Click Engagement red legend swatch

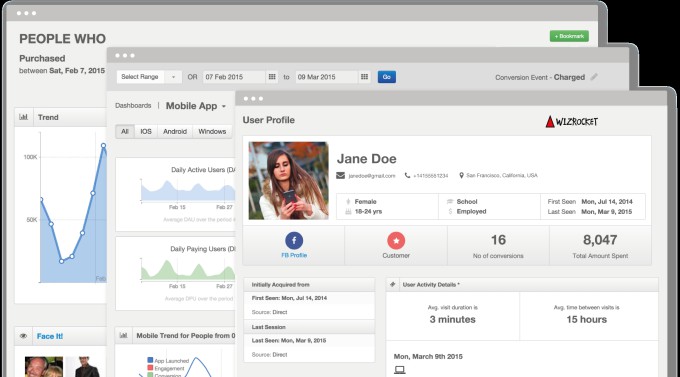(x=150, y=368)
